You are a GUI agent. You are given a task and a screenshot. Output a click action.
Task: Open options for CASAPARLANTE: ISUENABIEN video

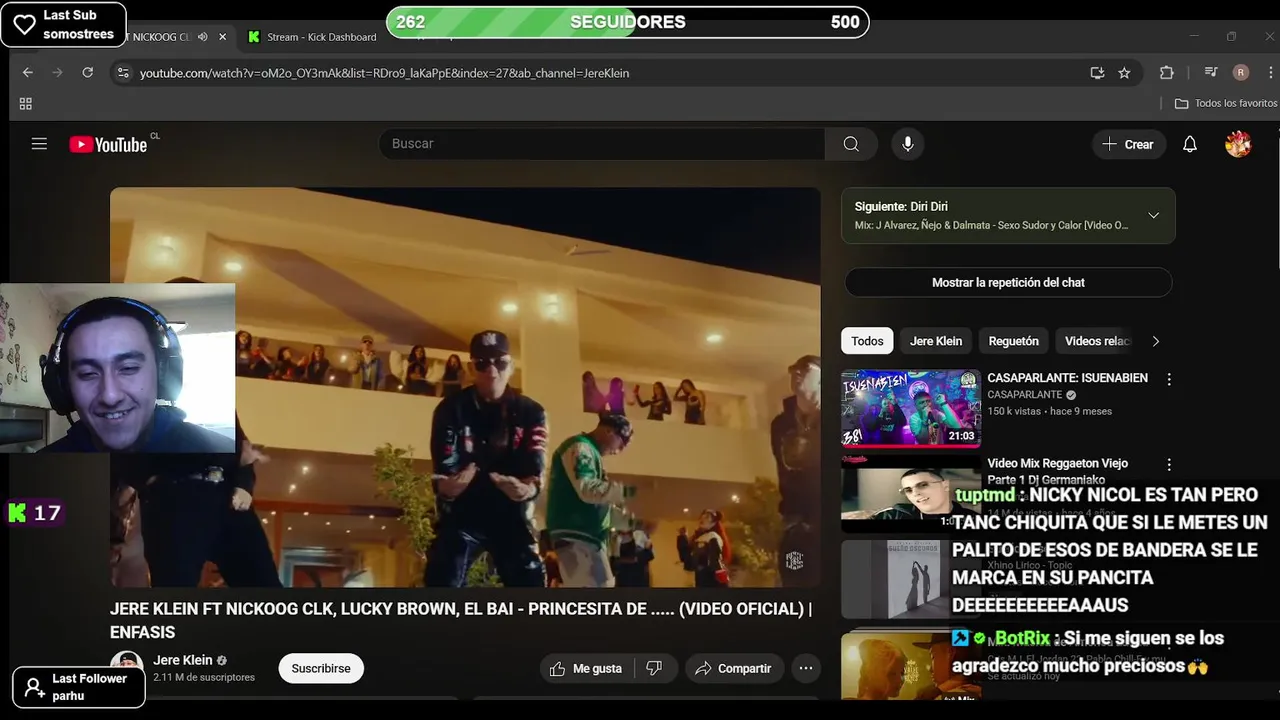pyautogui.click(x=1169, y=380)
